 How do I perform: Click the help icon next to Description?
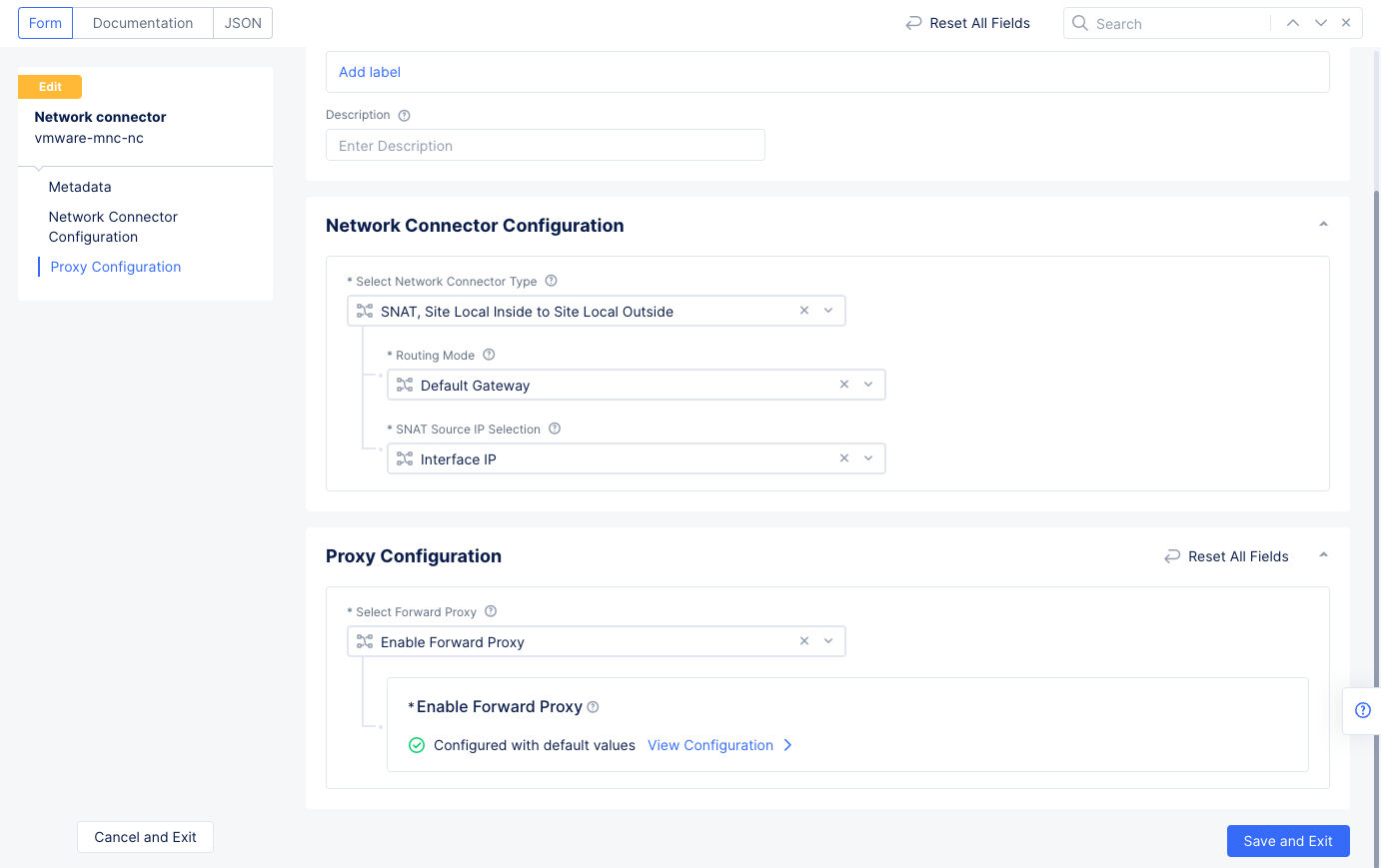403,115
